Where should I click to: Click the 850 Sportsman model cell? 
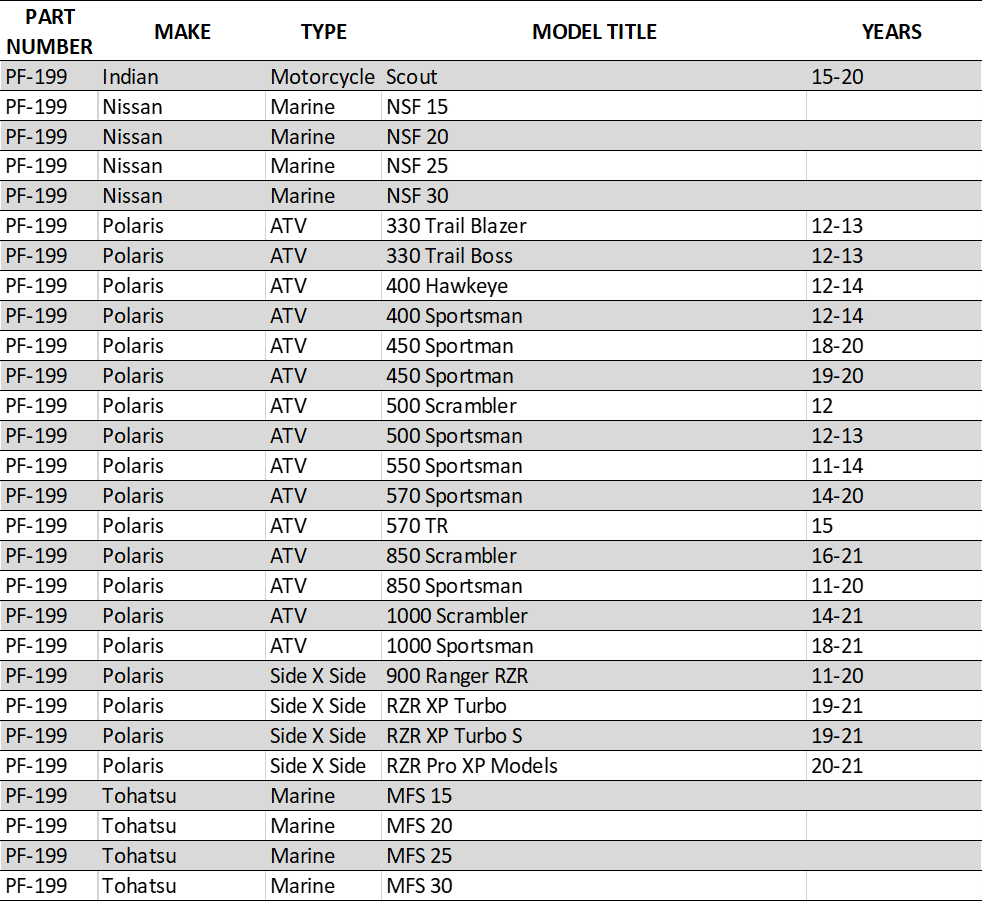(594, 586)
